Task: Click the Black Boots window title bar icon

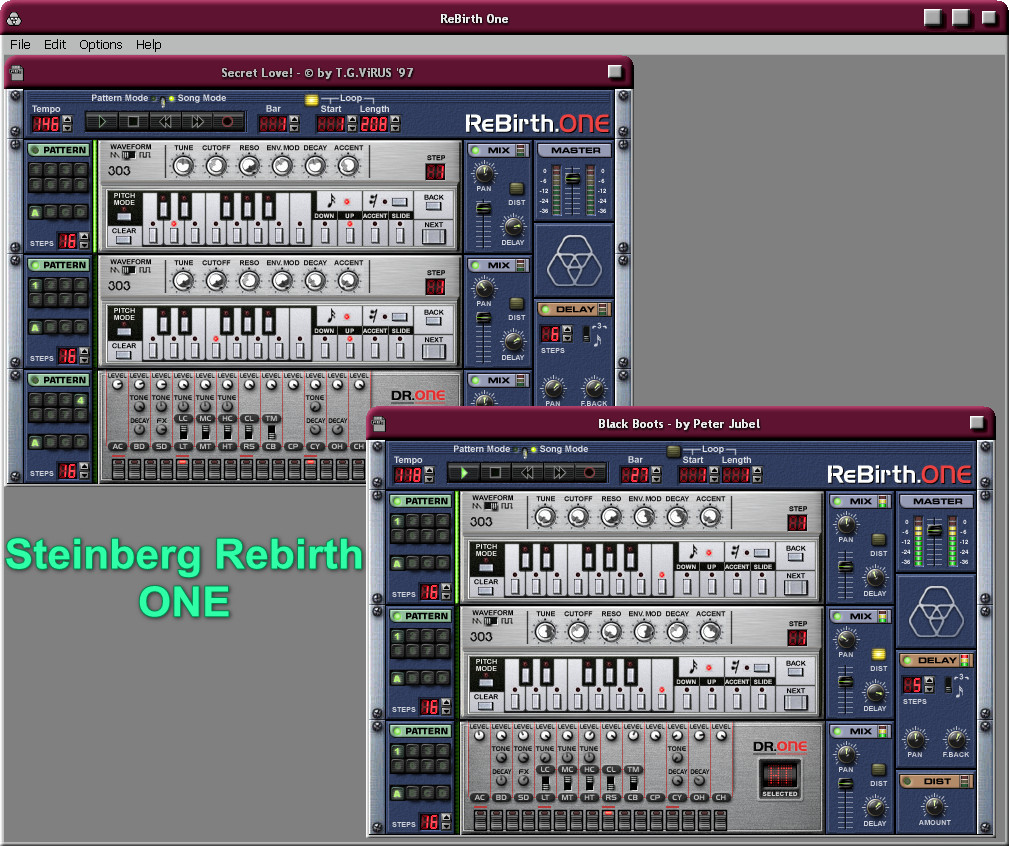Action: pos(379,423)
